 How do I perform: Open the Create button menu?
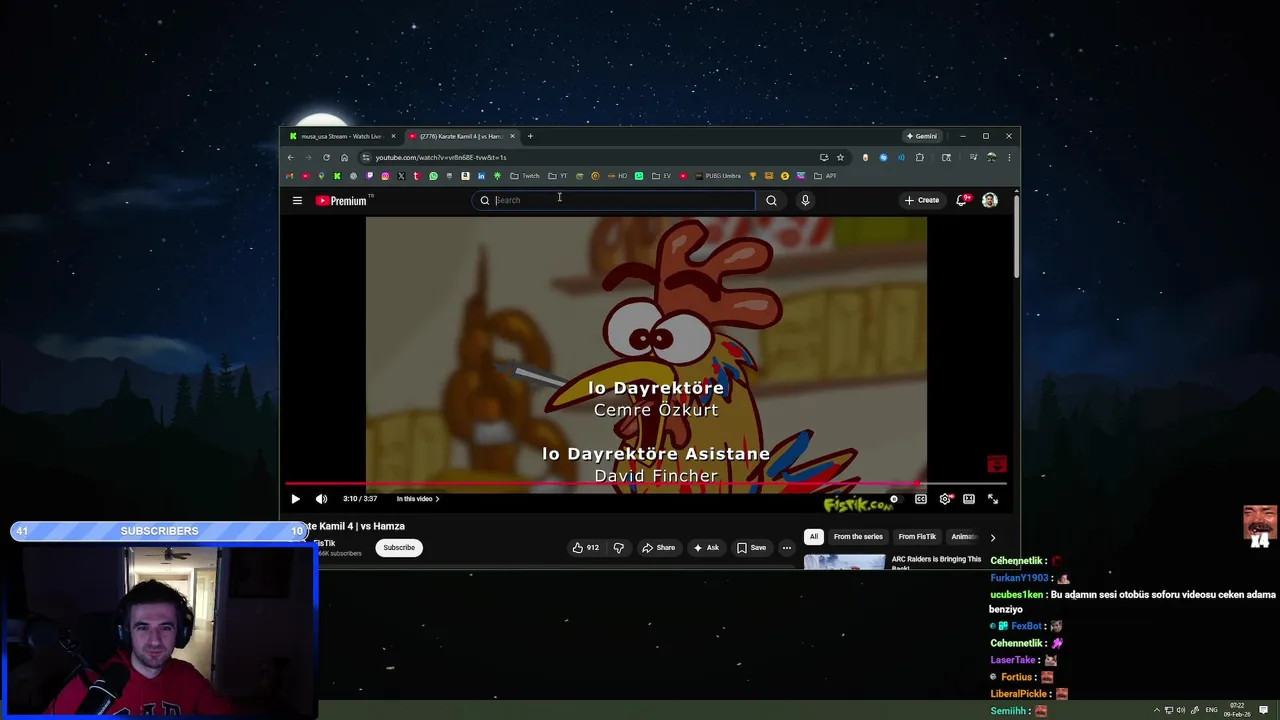pos(922,200)
